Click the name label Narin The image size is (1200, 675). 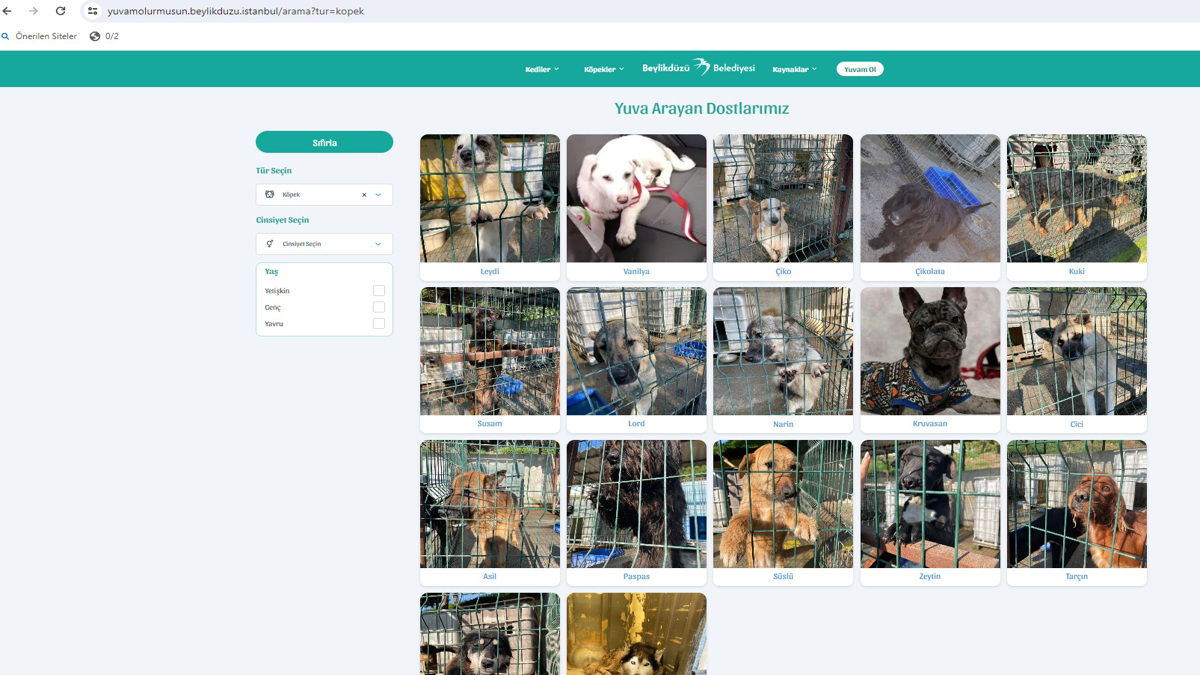pos(783,424)
